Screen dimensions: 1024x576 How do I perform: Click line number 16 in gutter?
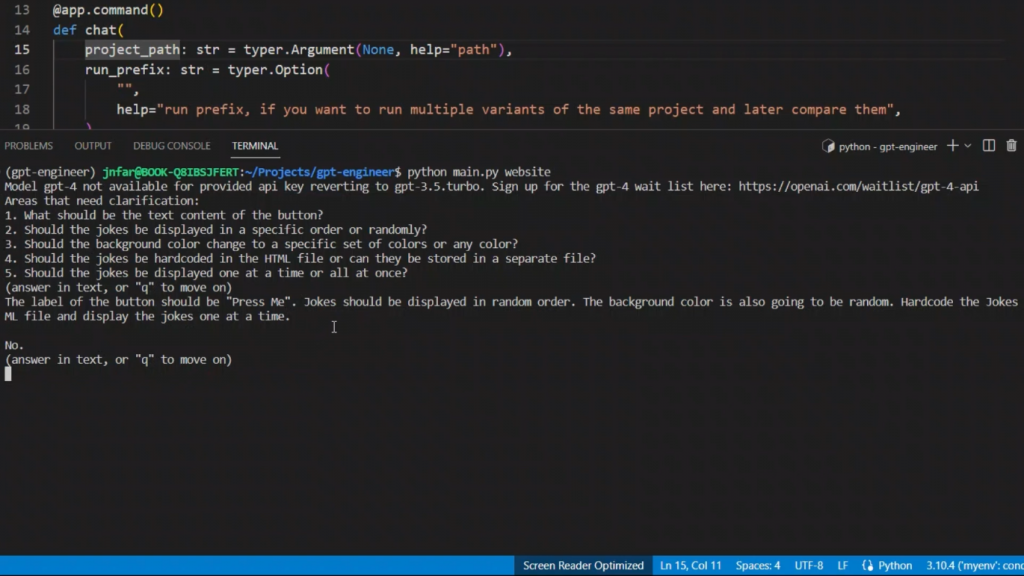(x=22, y=70)
